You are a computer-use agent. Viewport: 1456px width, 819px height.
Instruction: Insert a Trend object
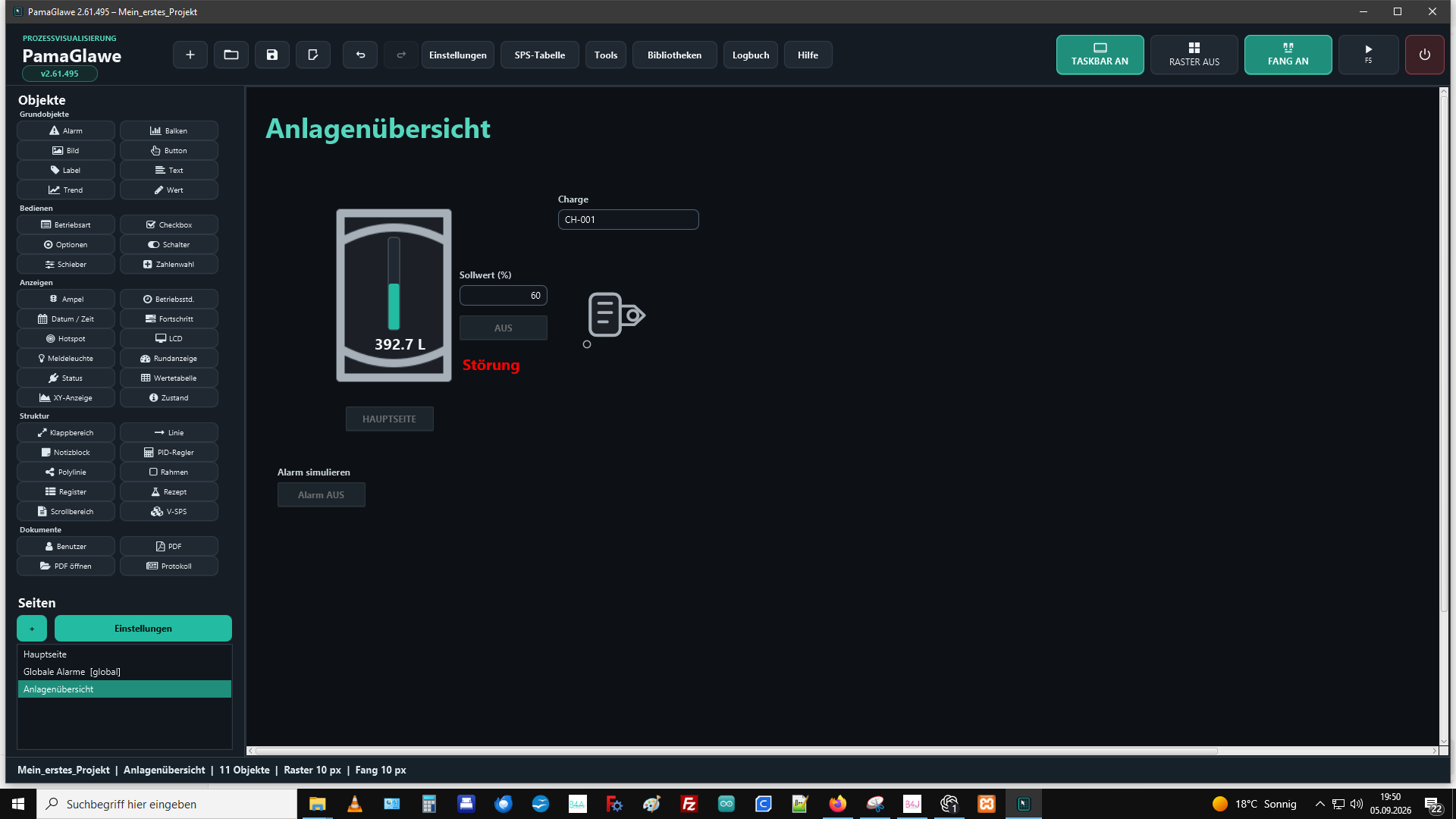(66, 190)
